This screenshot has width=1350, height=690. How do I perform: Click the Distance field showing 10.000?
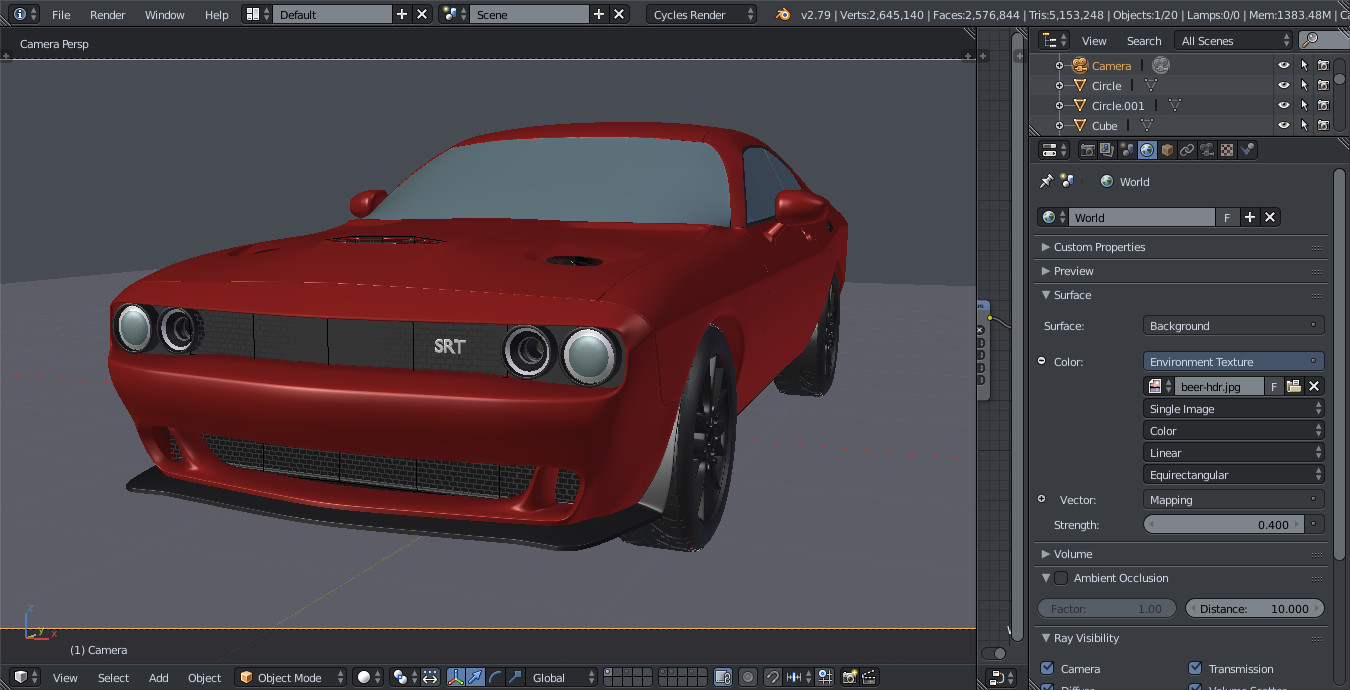[1255, 608]
